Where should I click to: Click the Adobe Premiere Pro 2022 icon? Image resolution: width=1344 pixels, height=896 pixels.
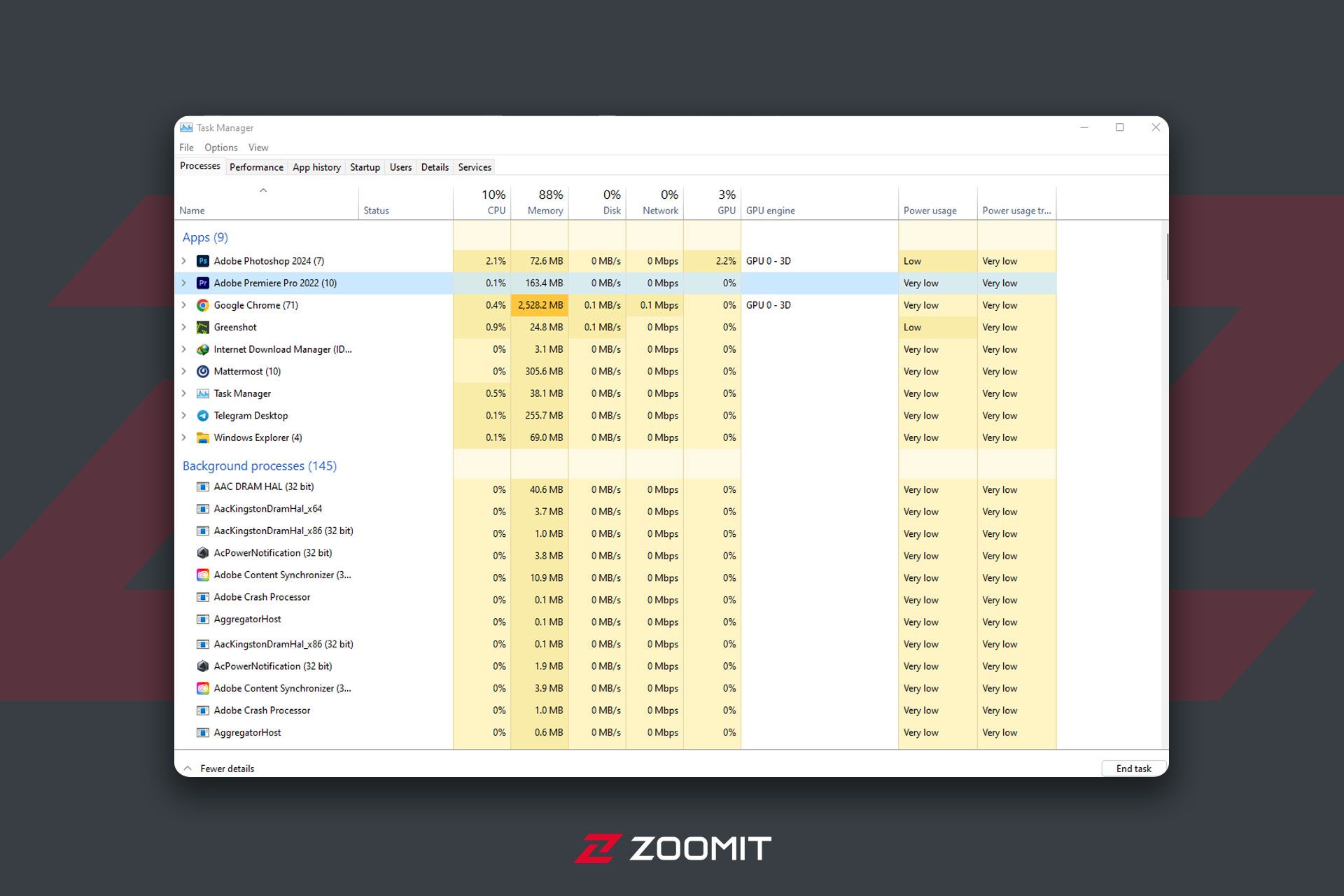tap(202, 283)
